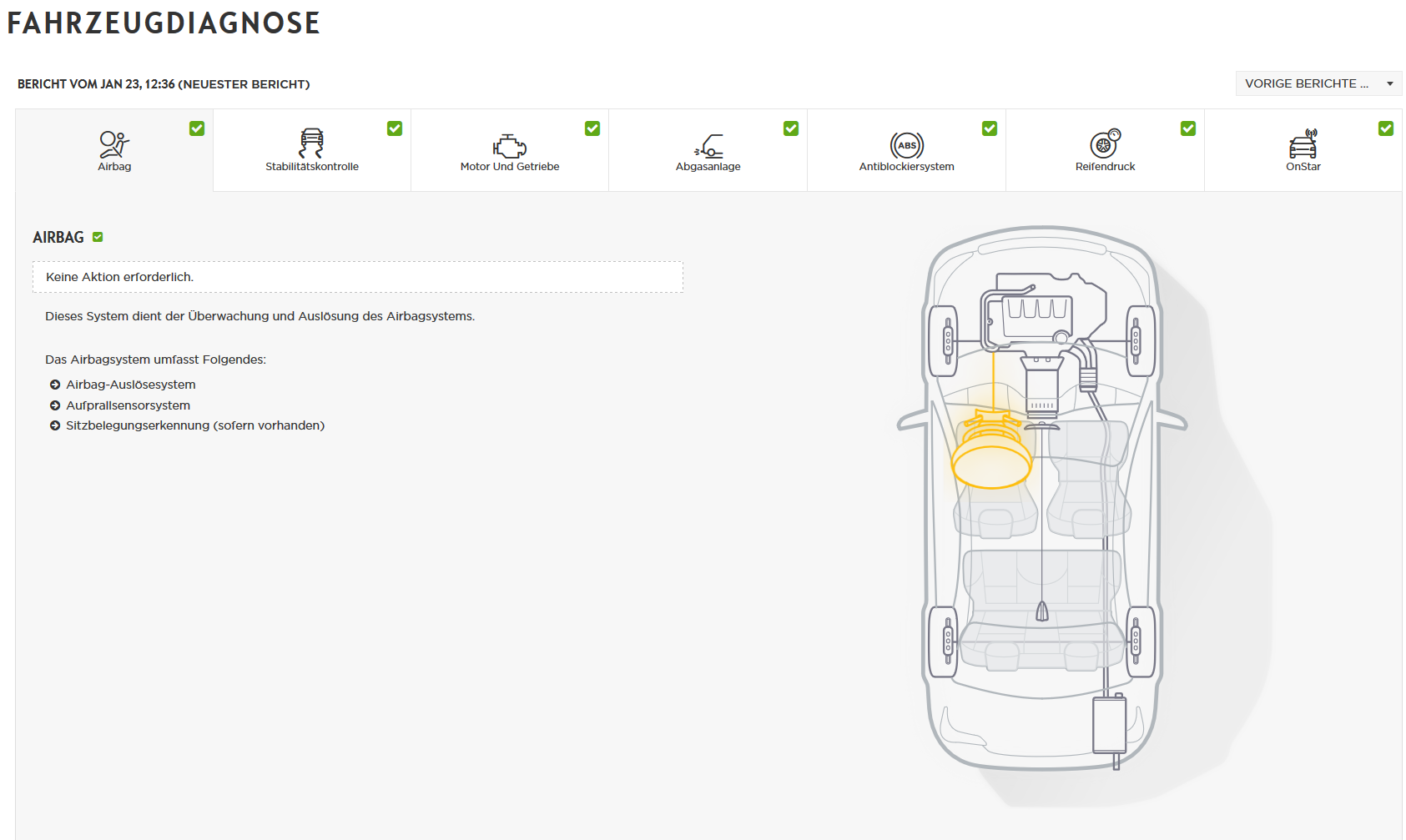Switch to the Abgasanlage tab label
This screenshot has height=840, width=1406.
click(x=708, y=167)
